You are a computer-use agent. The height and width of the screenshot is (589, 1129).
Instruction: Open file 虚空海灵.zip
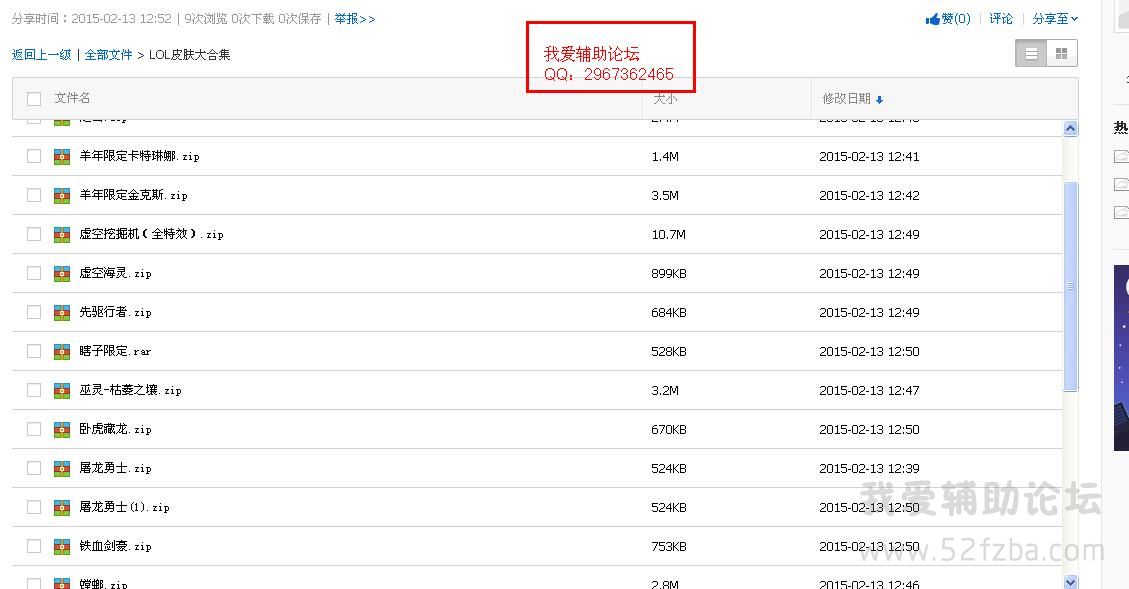115,273
